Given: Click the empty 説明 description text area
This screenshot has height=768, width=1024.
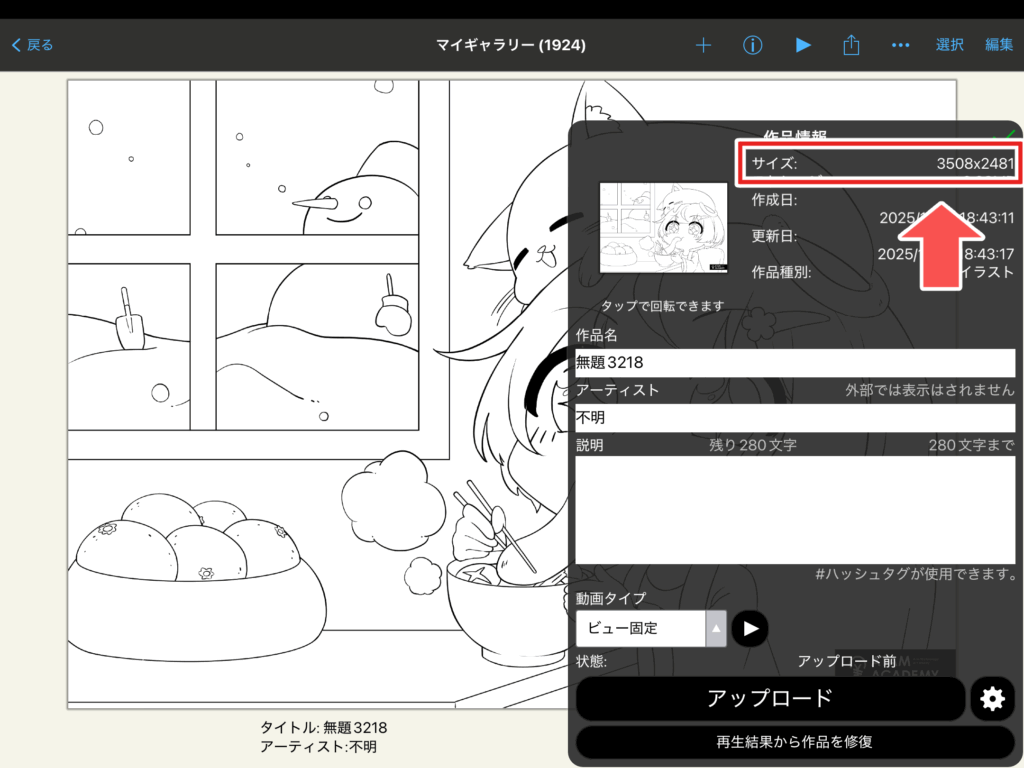Looking at the screenshot, I should point(795,510).
